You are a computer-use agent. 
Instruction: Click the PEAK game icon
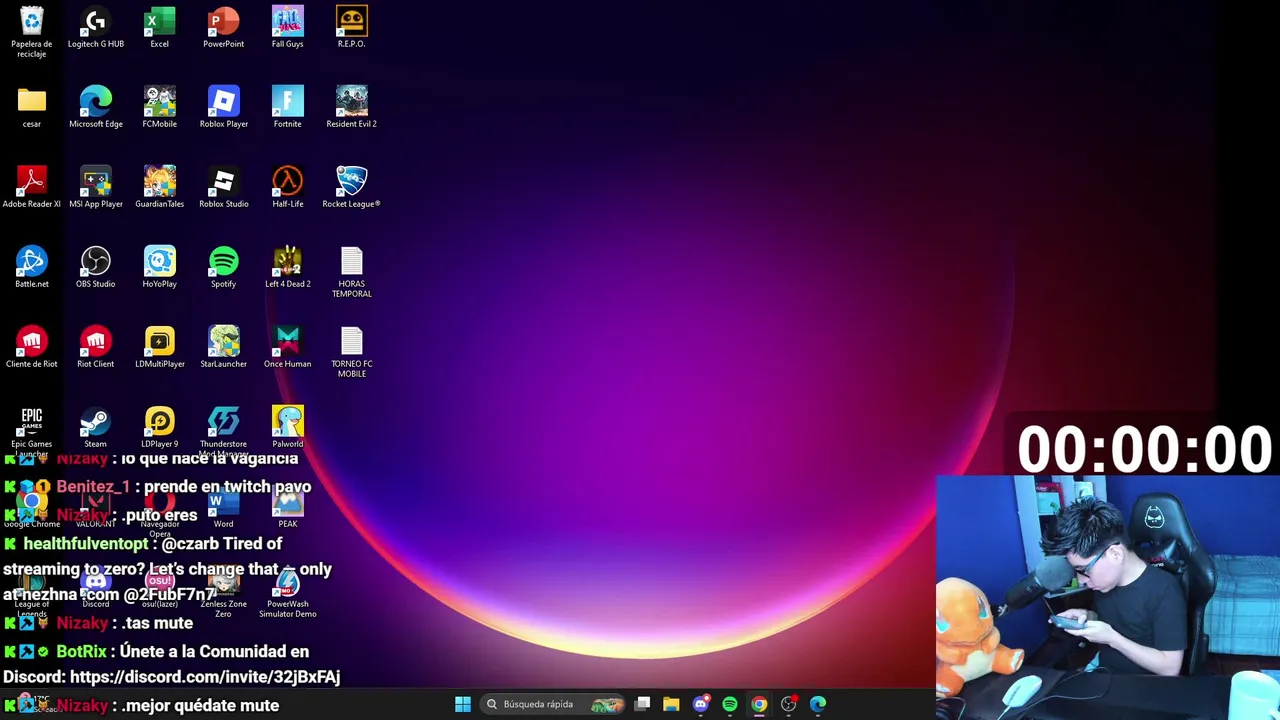[288, 508]
